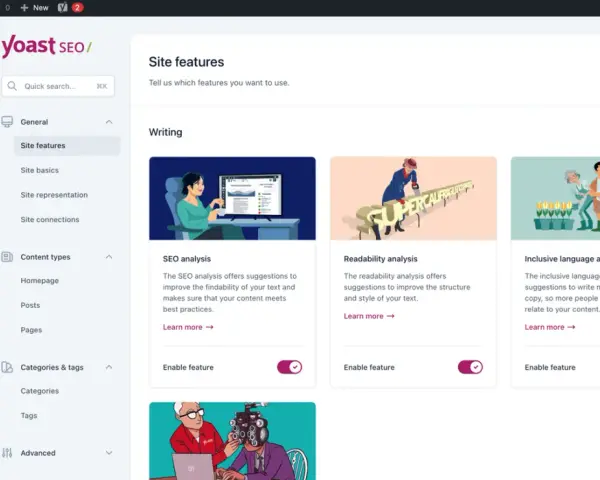This screenshot has height=480, width=600.
Task: Open Site representation settings
Action: coord(54,195)
